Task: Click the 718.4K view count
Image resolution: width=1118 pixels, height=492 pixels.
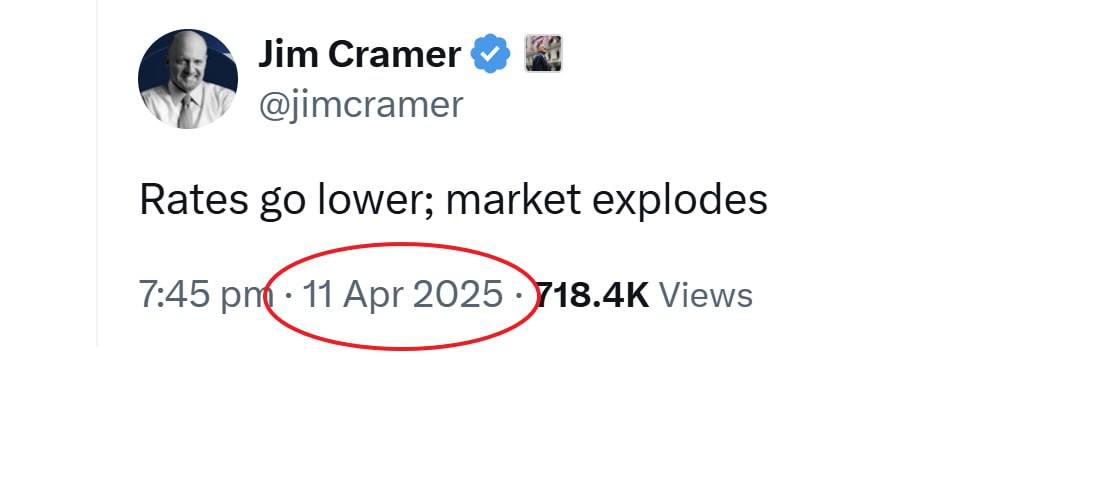Action: [x=592, y=294]
